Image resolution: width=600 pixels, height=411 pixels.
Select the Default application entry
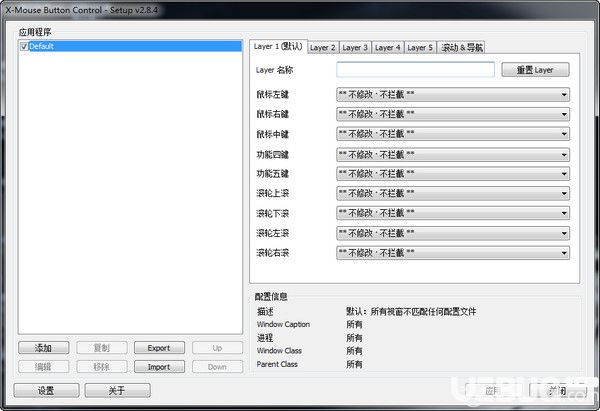pos(130,46)
